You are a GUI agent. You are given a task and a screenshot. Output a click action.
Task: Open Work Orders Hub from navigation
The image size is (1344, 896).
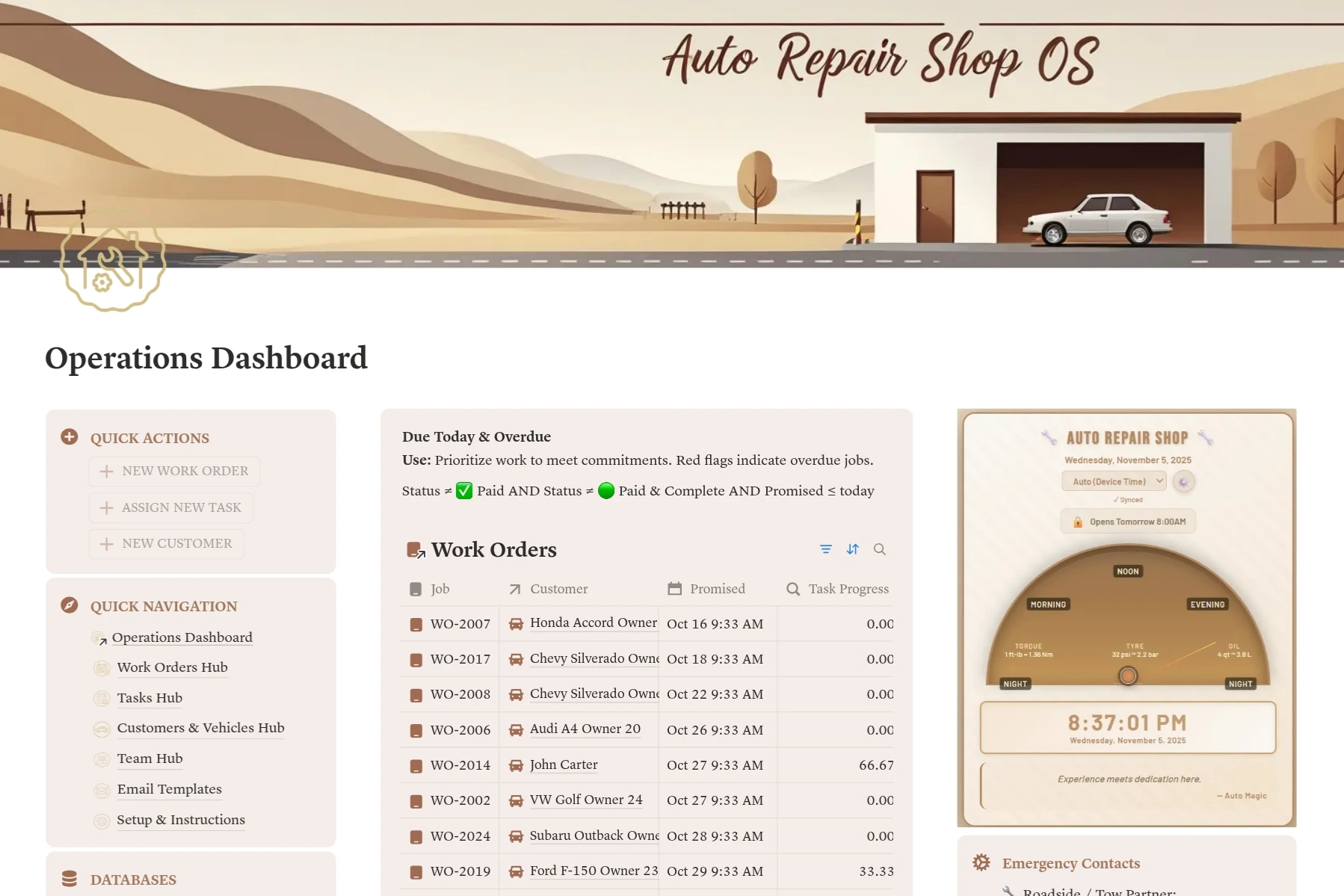pos(172,667)
